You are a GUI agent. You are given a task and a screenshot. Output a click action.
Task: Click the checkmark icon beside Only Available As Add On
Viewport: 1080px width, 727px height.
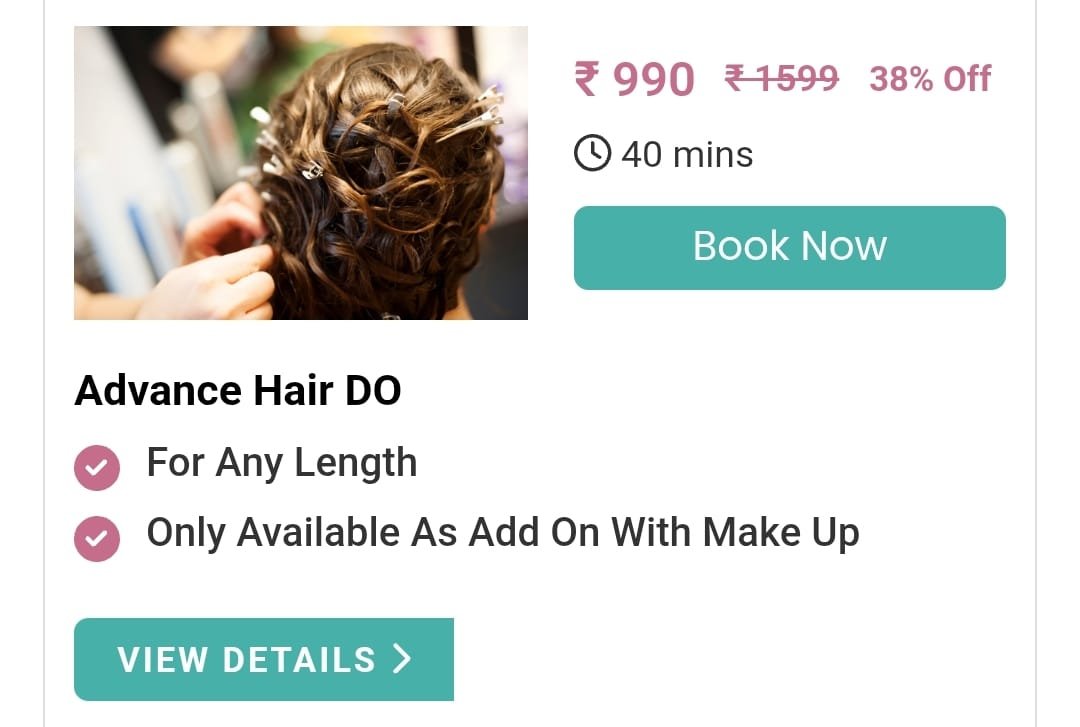pos(97,538)
